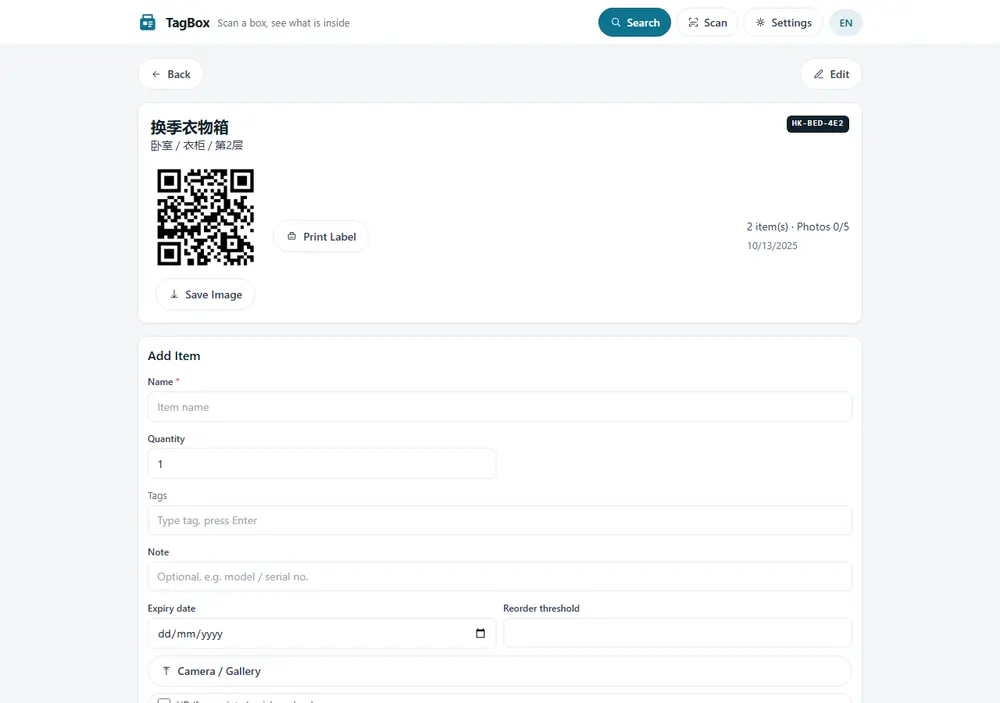Click the location text 卧室 / 衣柜 / 第2层
The width and height of the screenshot is (1000, 703).
(196, 145)
